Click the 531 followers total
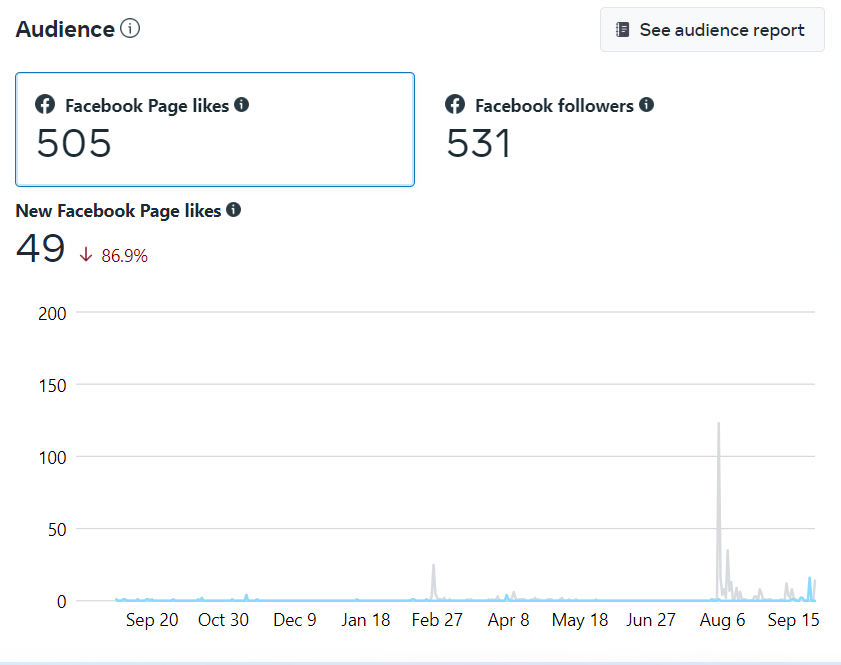The image size is (841, 665). coord(479,145)
